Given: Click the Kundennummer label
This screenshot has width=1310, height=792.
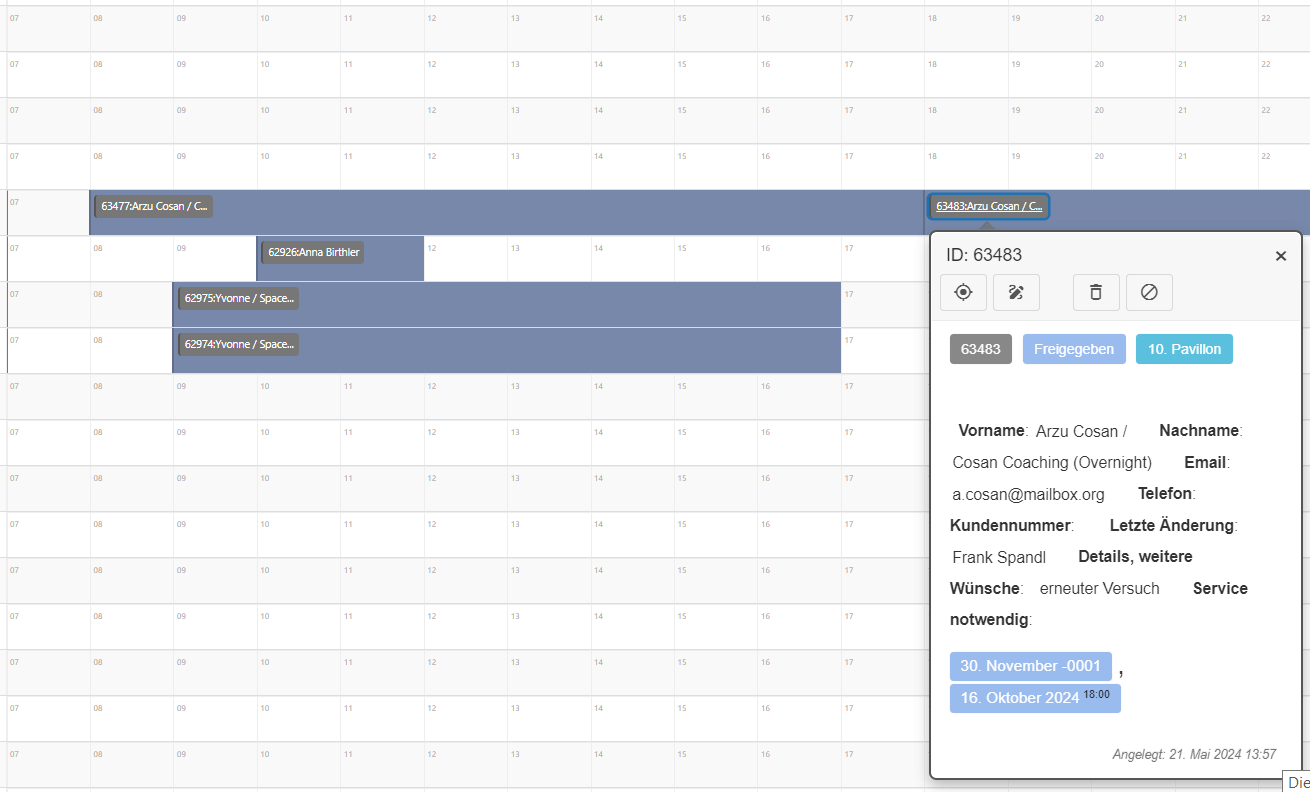Looking at the screenshot, I should [1011, 526].
